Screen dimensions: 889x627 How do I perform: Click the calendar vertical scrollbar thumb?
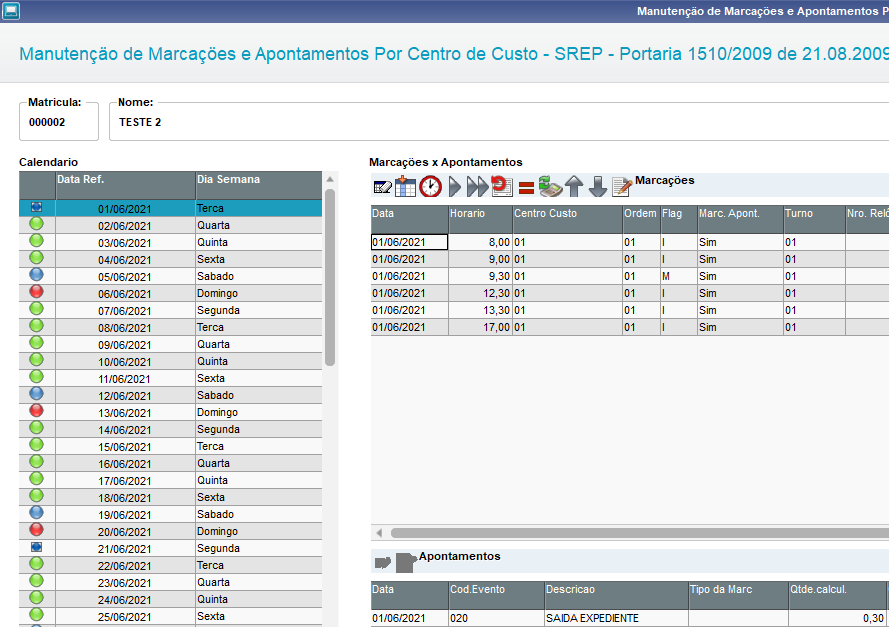pyautogui.click(x=330, y=278)
